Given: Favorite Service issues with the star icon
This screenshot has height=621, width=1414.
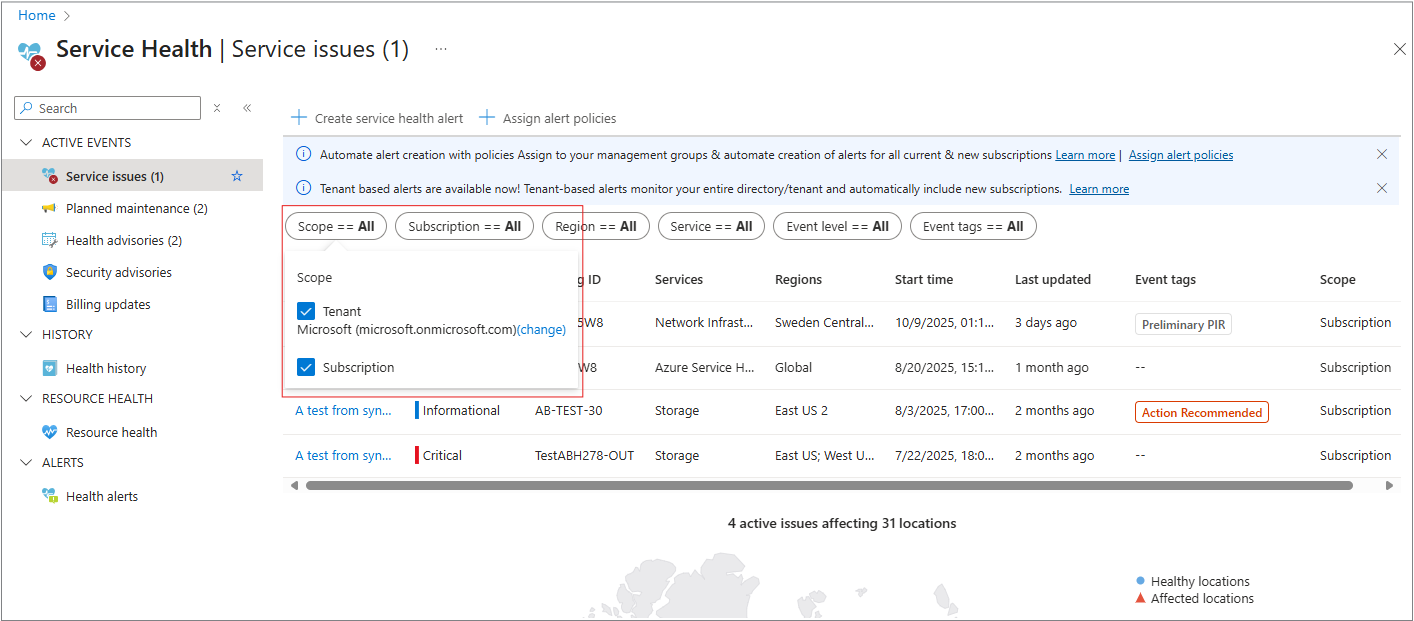Looking at the screenshot, I should point(237,176).
